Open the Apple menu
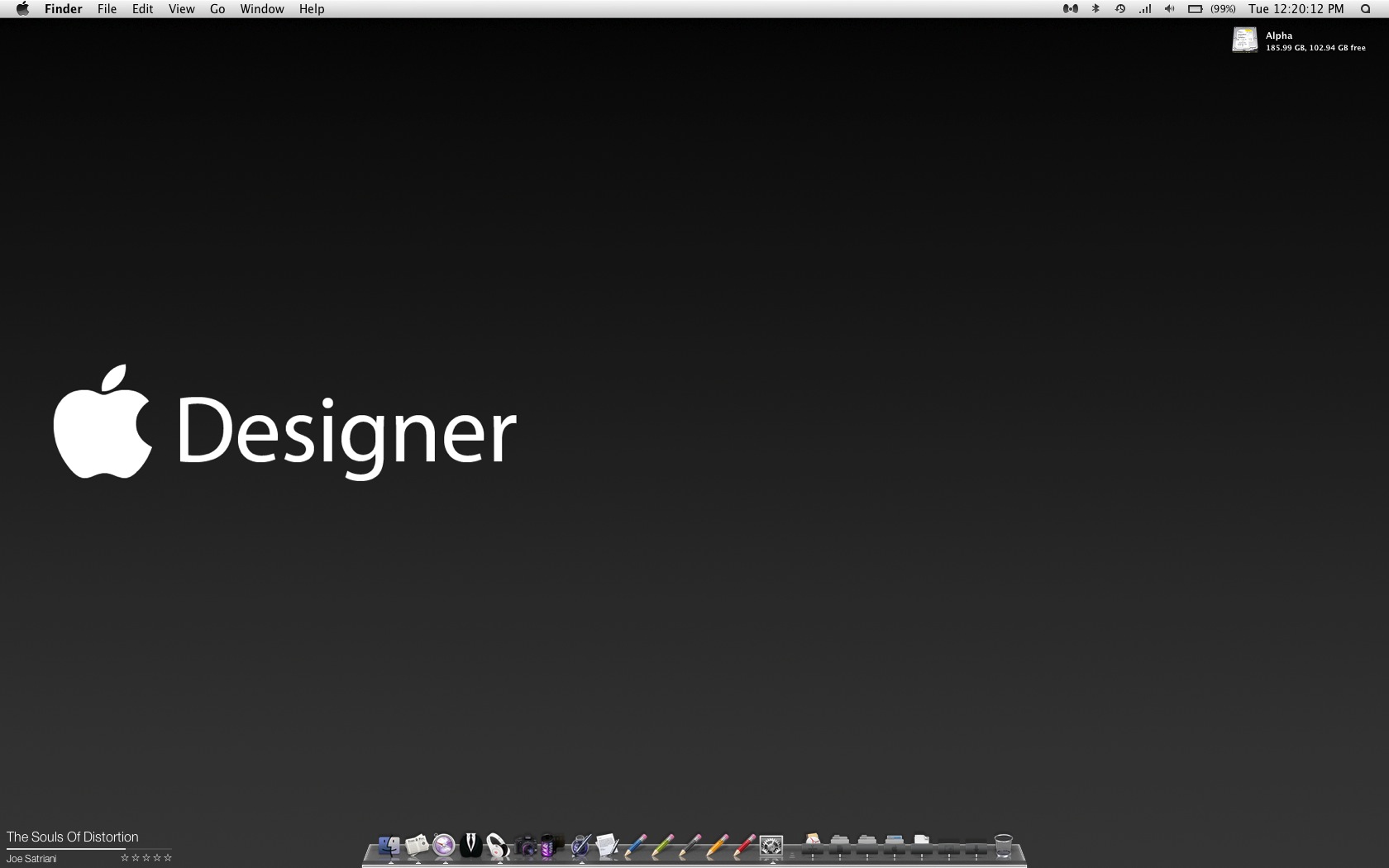The height and width of the screenshot is (868, 1389). (x=22, y=9)
